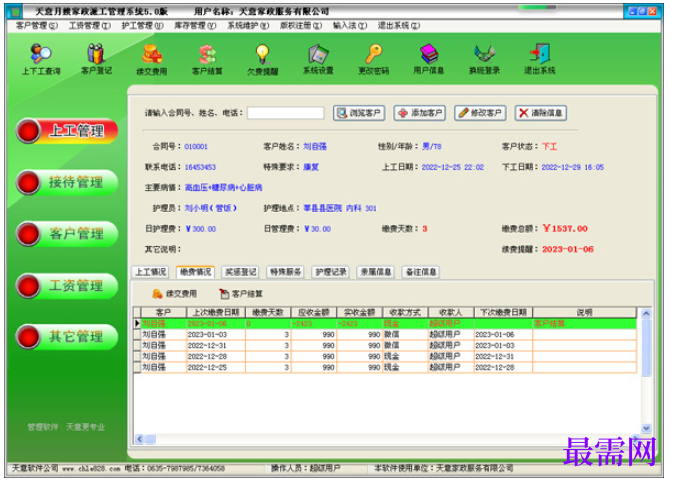The height and width of the screenshot is (483, 675).
Task: Open the 用户信息 books icon
Action: tap(429, 59)
